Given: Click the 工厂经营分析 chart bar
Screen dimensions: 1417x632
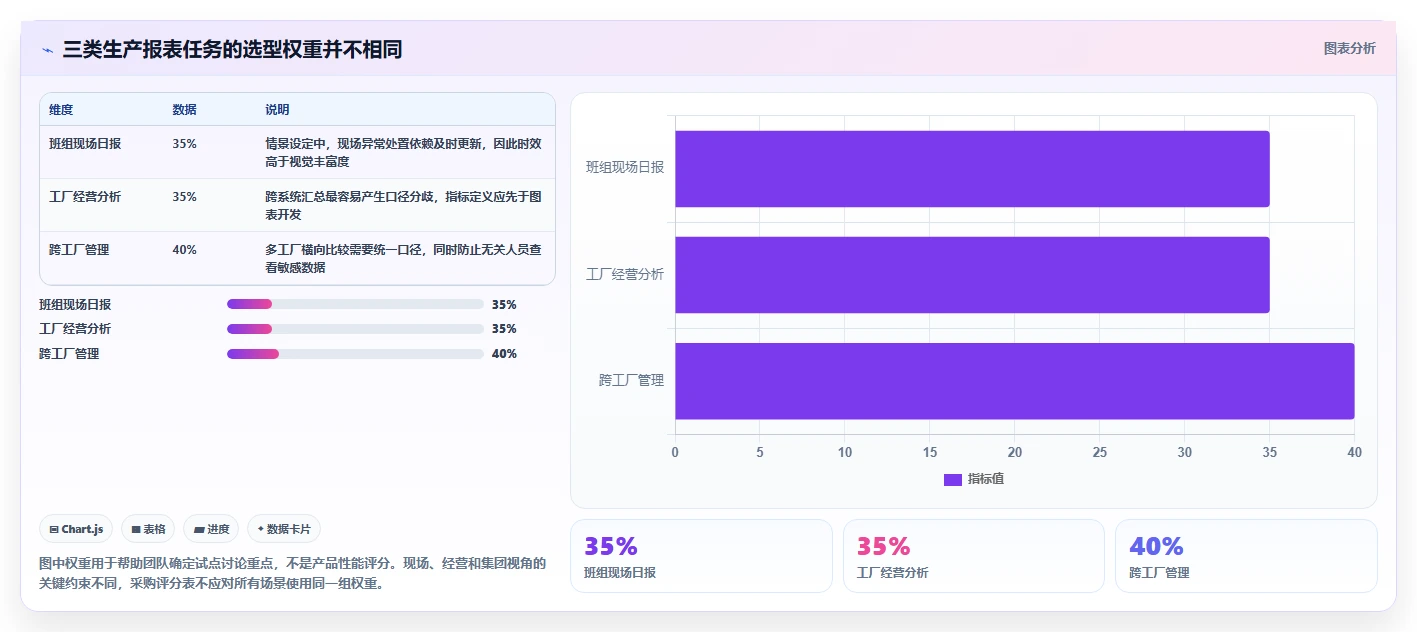Looking at the screenshot, I should click(972, 275).
